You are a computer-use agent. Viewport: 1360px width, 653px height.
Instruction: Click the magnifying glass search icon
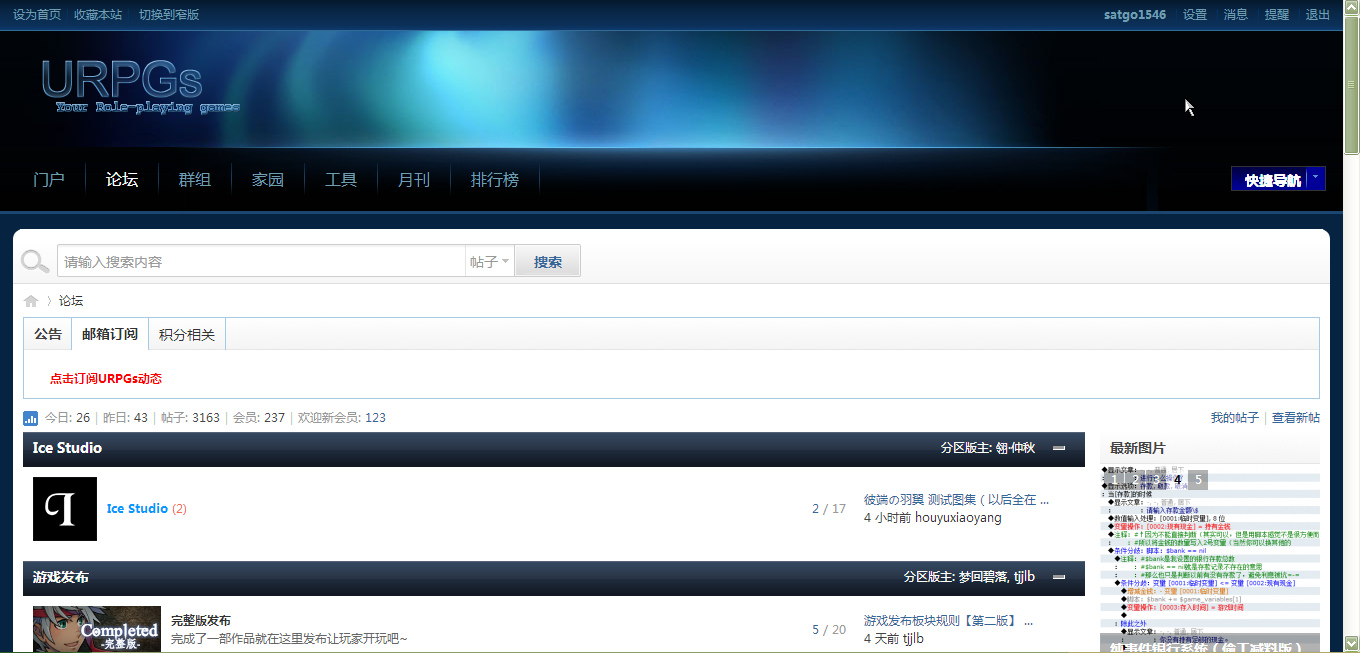point(35,262)
